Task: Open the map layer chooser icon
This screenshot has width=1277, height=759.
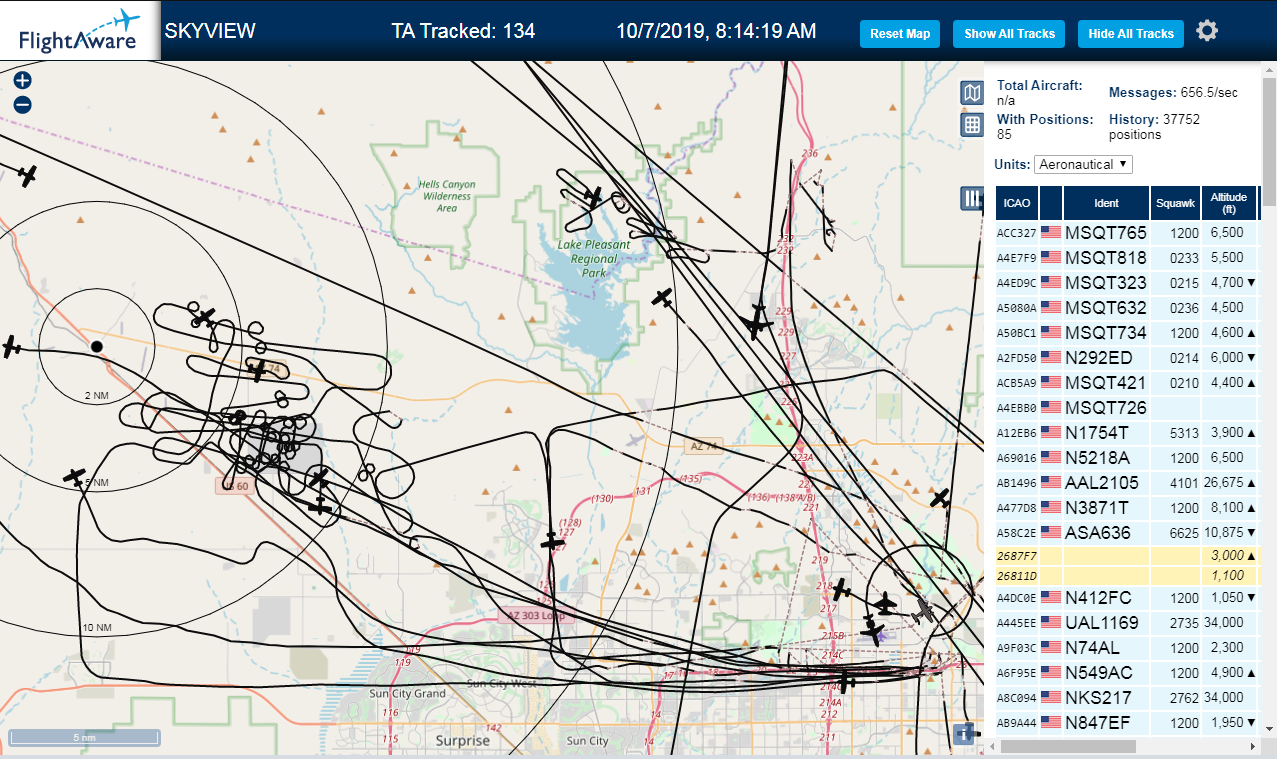Action: 971,93
